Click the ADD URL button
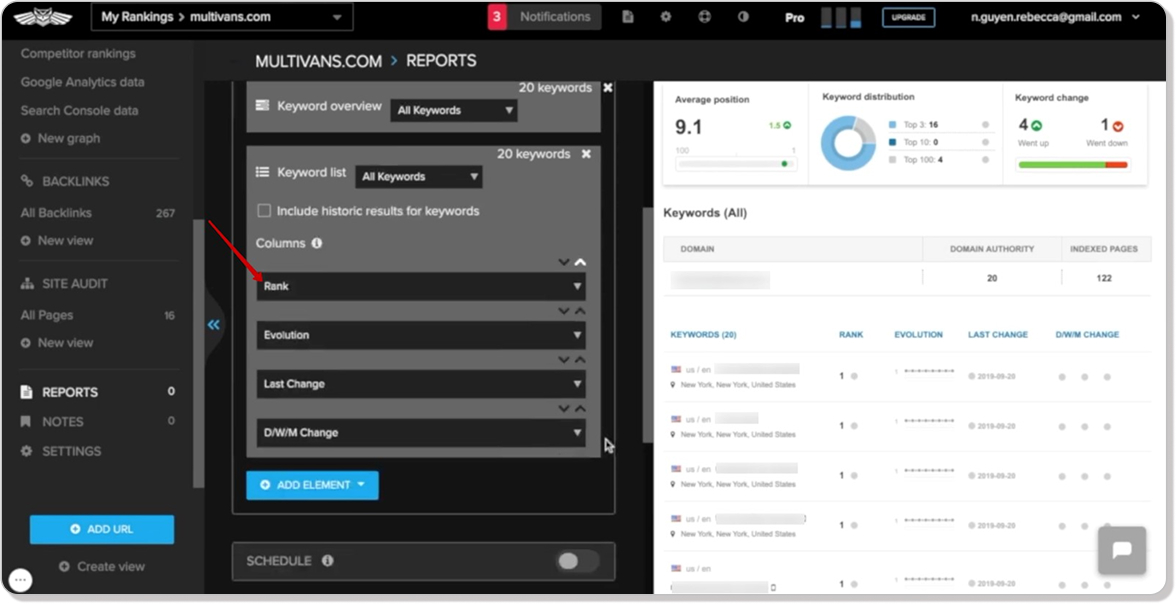The width and height of the screenshot is (1176, 604). point(102,529)
